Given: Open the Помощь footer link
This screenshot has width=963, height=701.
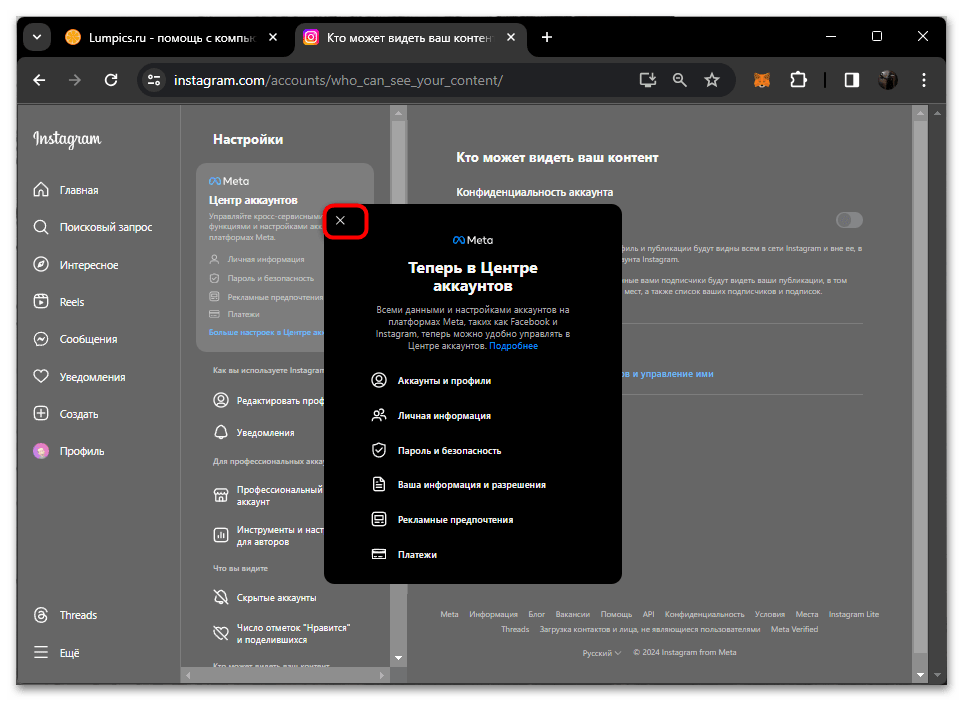Looking at the screenshot, I should 616,614.
